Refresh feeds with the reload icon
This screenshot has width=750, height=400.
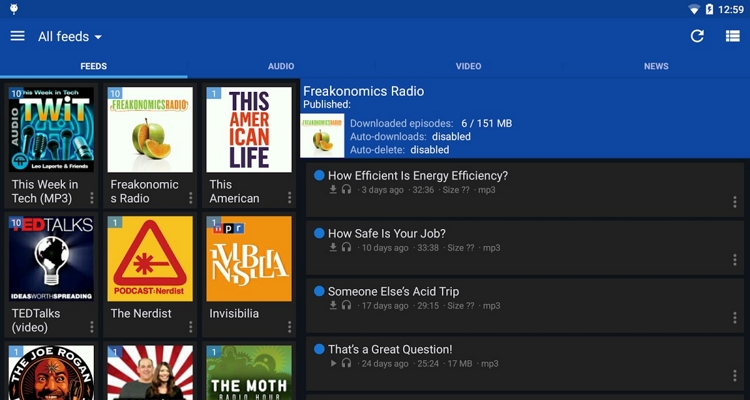697,36
